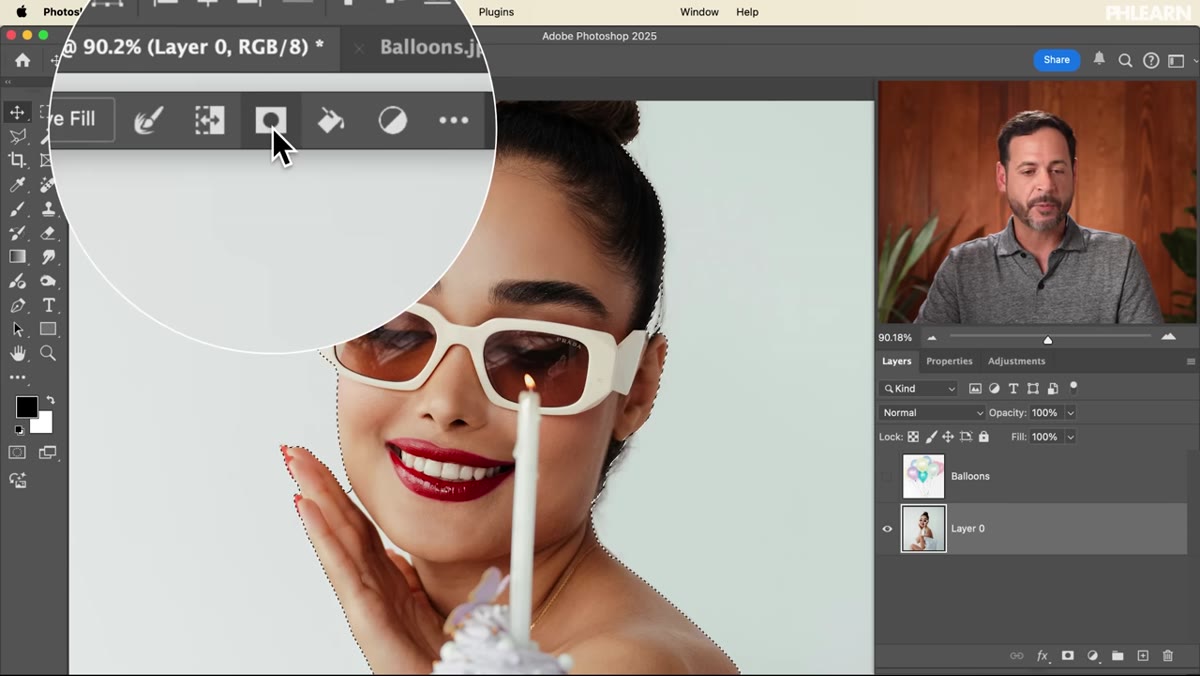Screen dimensions: 1200x676
Task: Select the Adjustment Brush tool
Action: click(17, 281)
